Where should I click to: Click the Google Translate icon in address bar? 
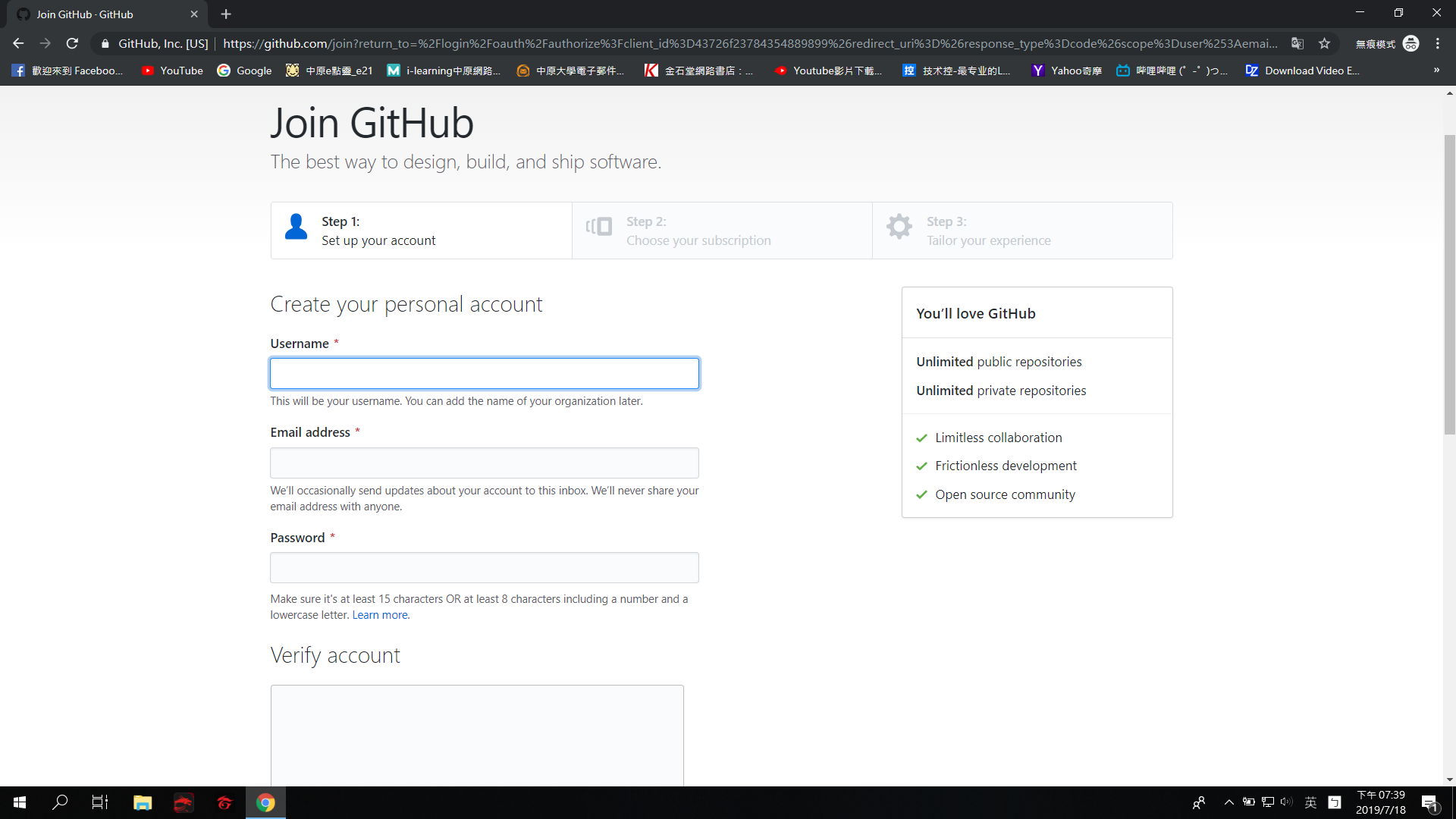(x=1298, y=43)
